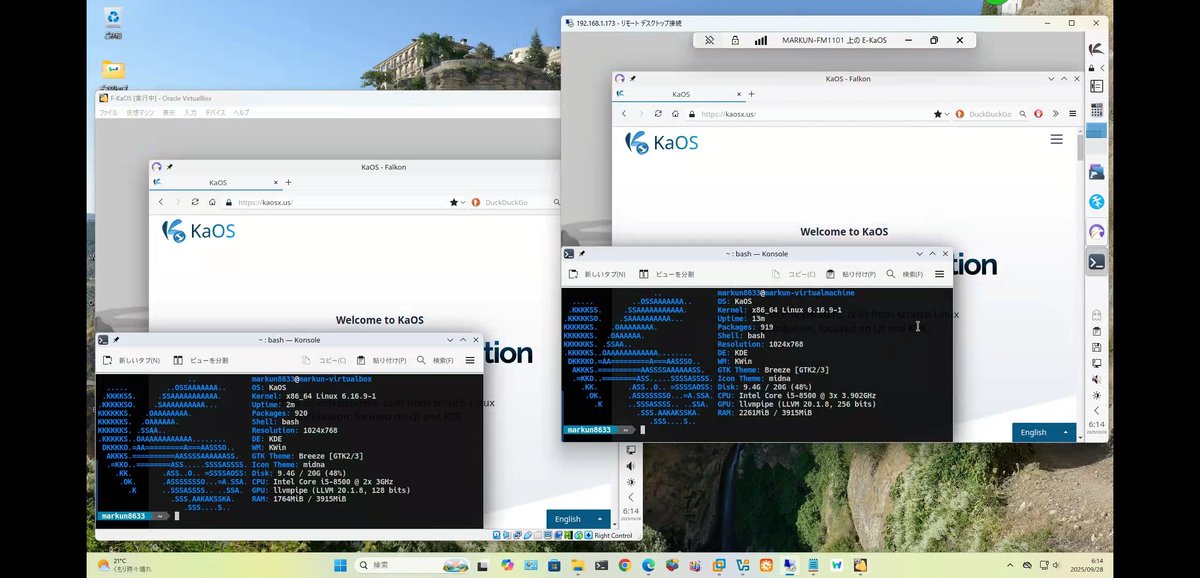This screenshot has width=1200, height=578.
Task: Click 検索 in VirtualBox Konsole toolbar
Action: pyautogui.click(x=435, y=360)
